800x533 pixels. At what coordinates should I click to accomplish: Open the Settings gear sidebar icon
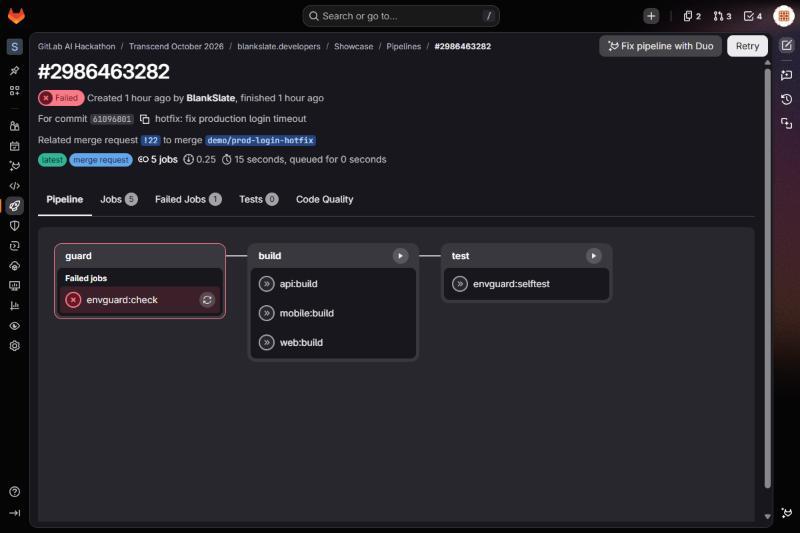point(14,345)
